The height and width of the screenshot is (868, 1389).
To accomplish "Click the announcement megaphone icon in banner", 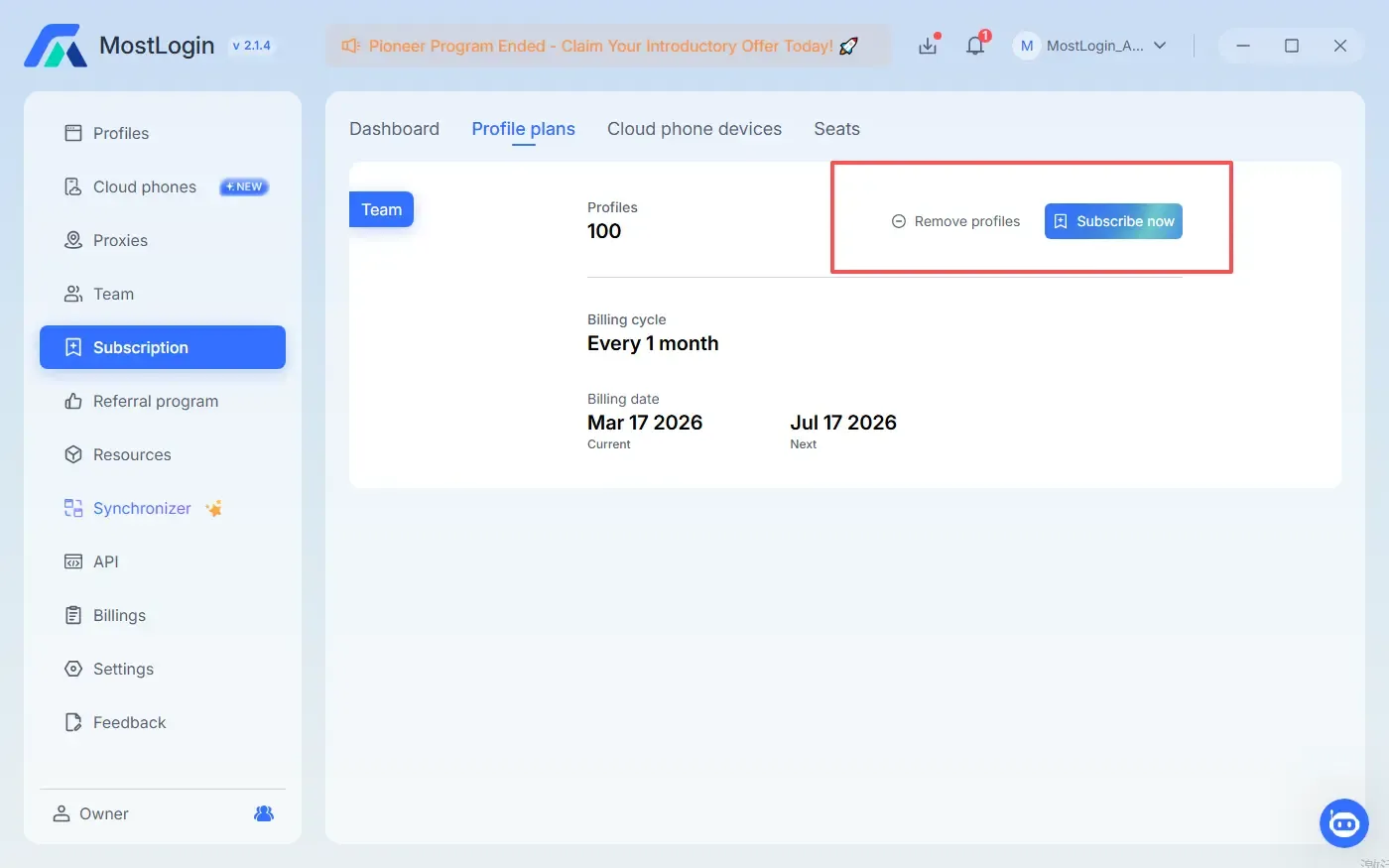I will coord(350,46).
